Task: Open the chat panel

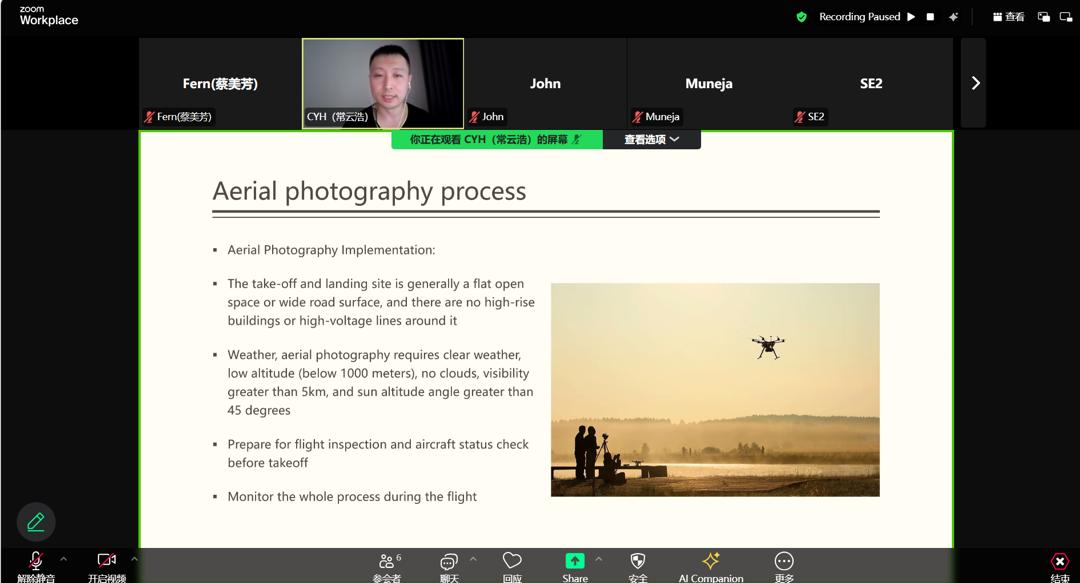Action: pyautogui.click(x=449, y=563)
